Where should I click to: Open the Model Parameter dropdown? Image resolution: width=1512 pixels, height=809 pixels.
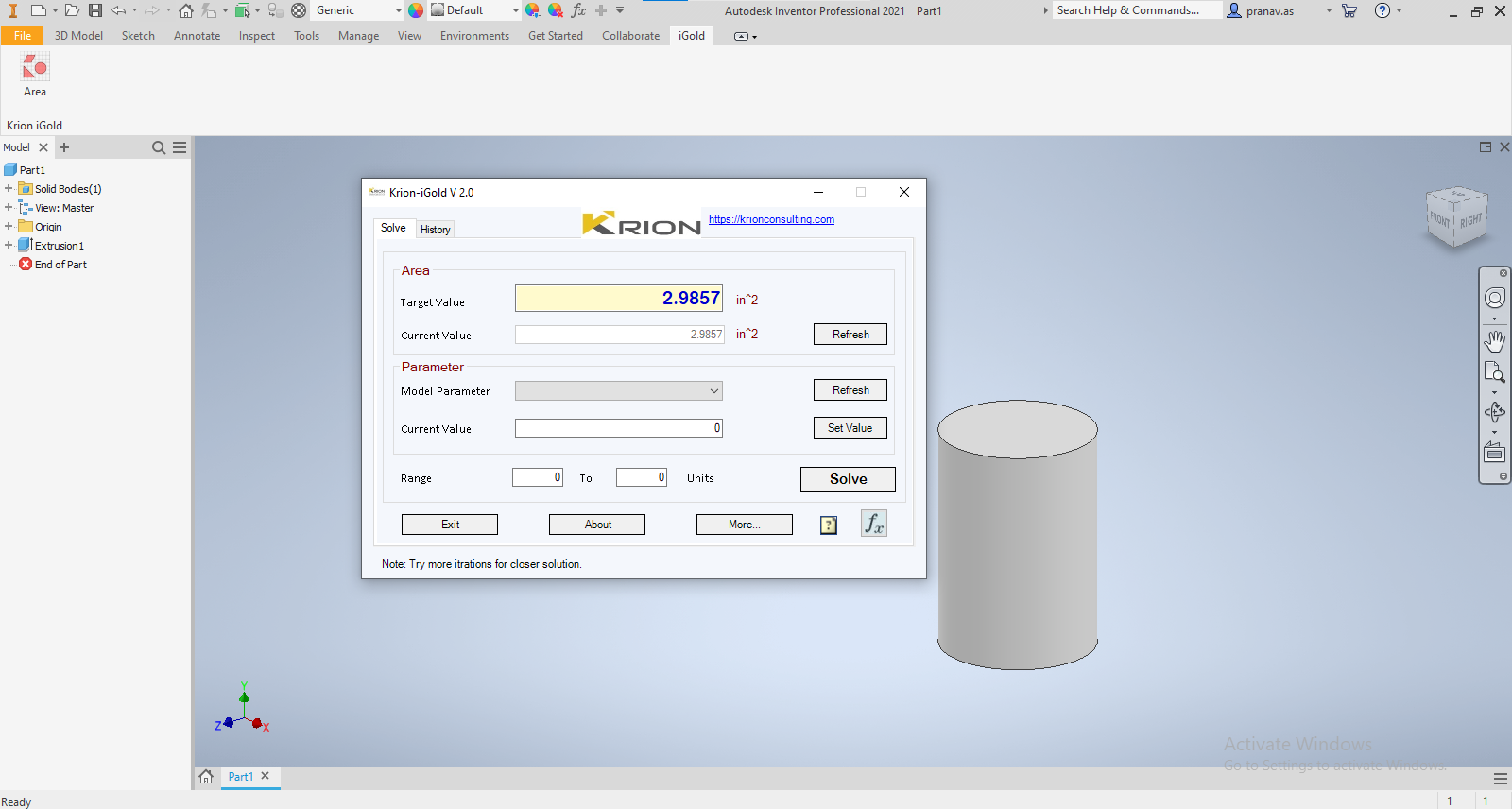619,391
